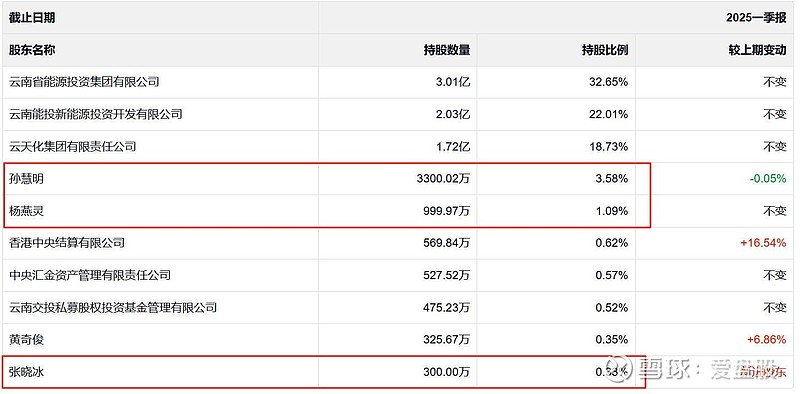Click the +6.86% change for 黄奇俊

tap(766, 339)
